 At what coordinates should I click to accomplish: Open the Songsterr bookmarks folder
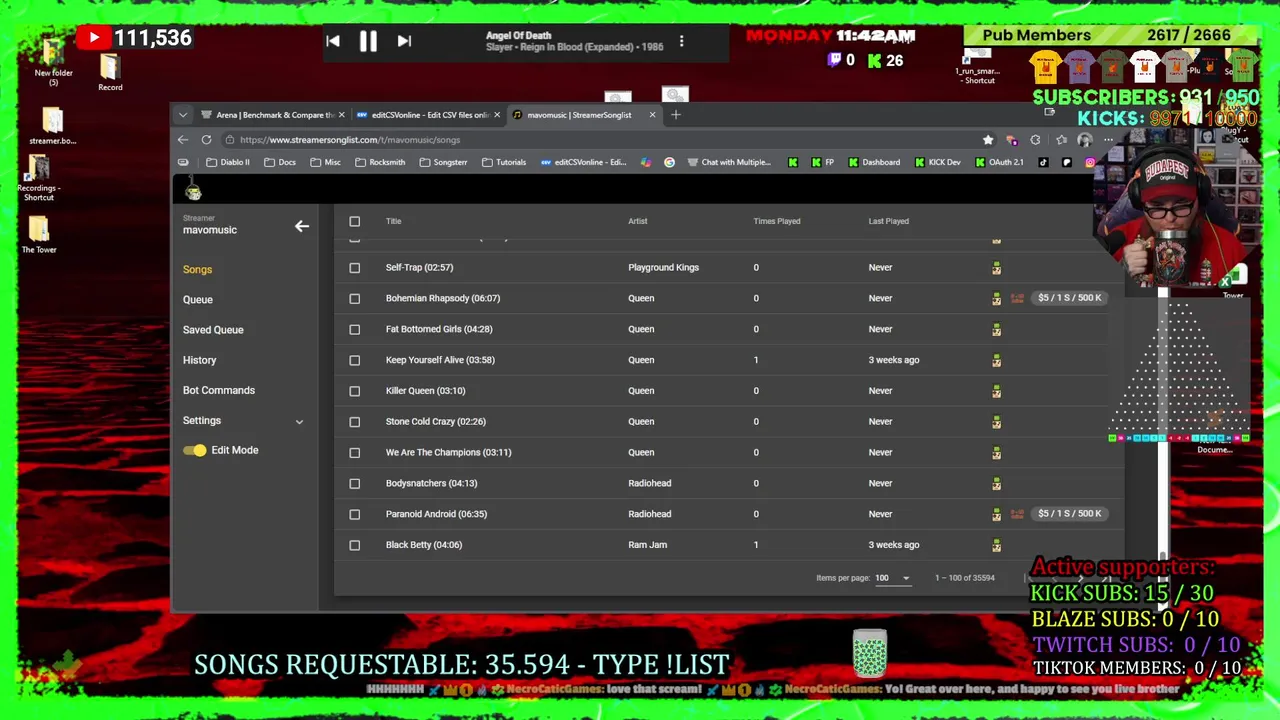(443, 162)
